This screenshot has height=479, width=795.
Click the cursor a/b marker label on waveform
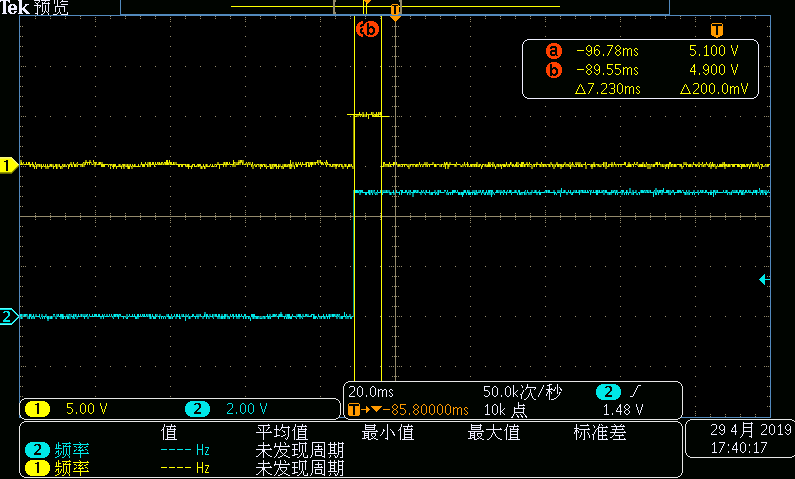click(x=367, y=29)
